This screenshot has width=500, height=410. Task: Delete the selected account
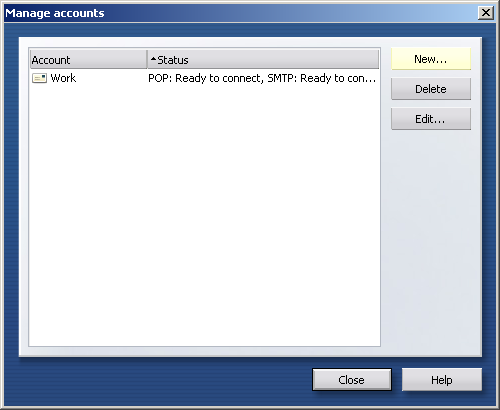(x=431, y=89)
